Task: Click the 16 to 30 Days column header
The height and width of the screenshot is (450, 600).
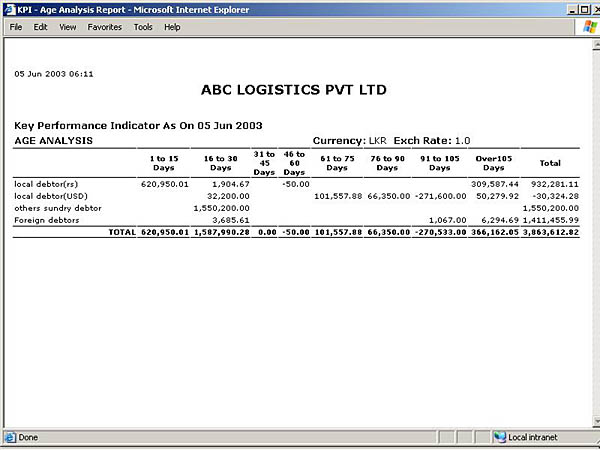Action: click(x=221, y=163)
